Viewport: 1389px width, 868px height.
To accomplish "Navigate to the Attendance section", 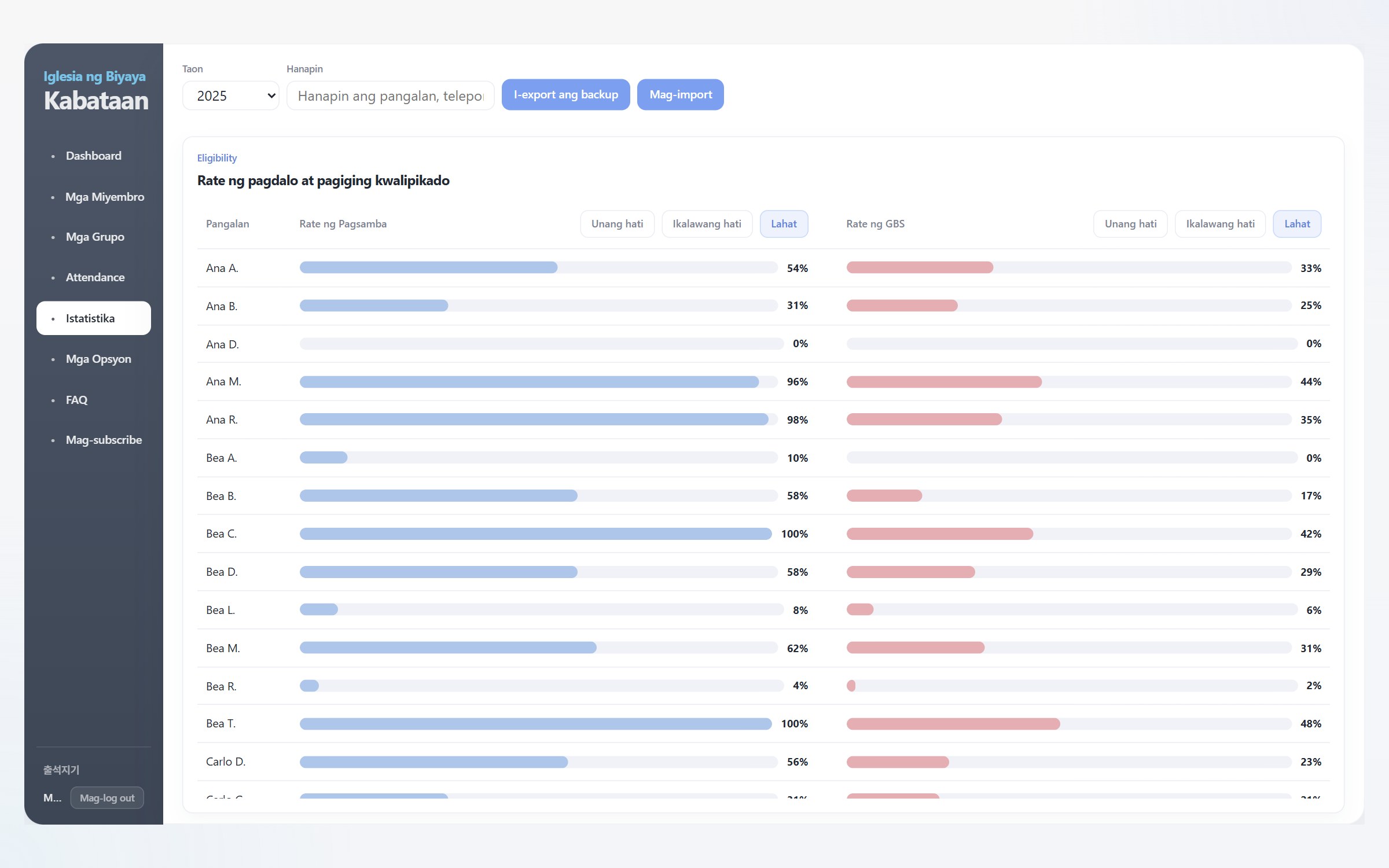I will pyautogui.click(x=93, y=277).
